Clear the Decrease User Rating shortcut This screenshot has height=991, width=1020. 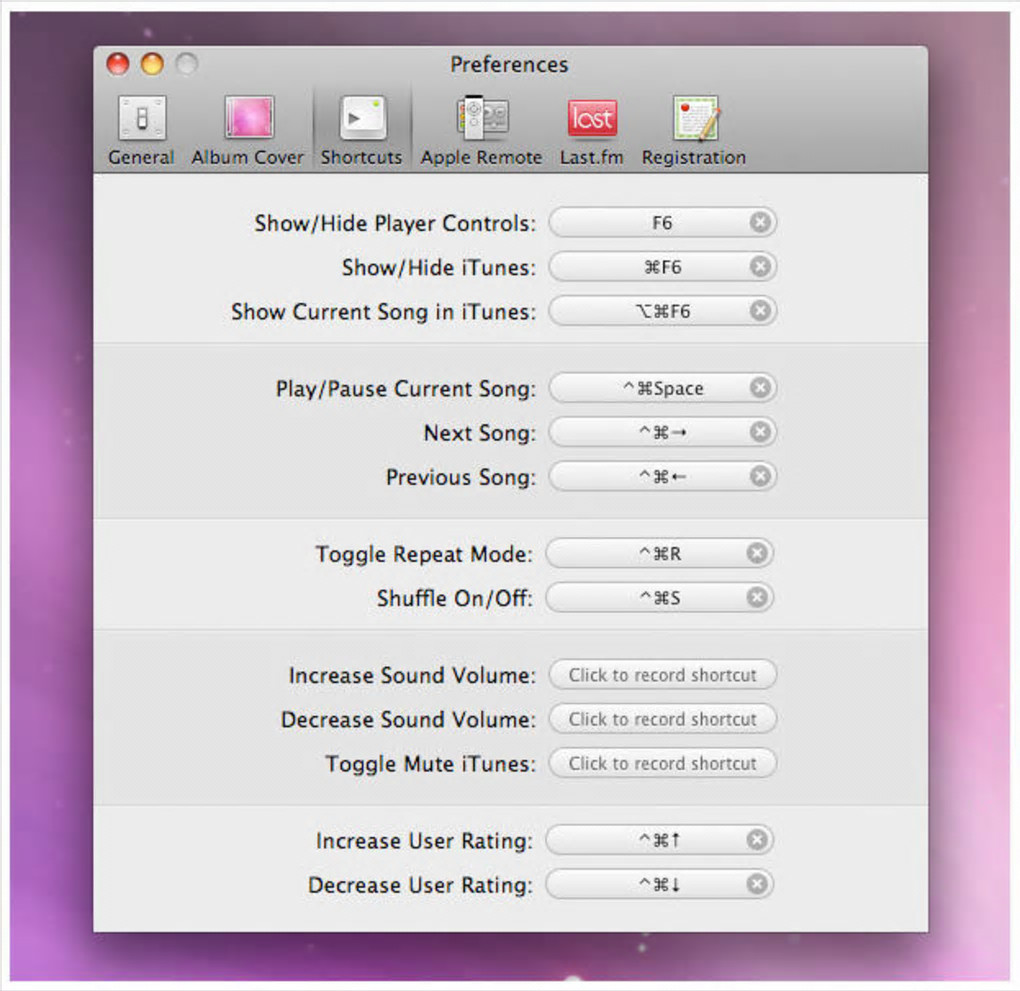click(757, 885)
